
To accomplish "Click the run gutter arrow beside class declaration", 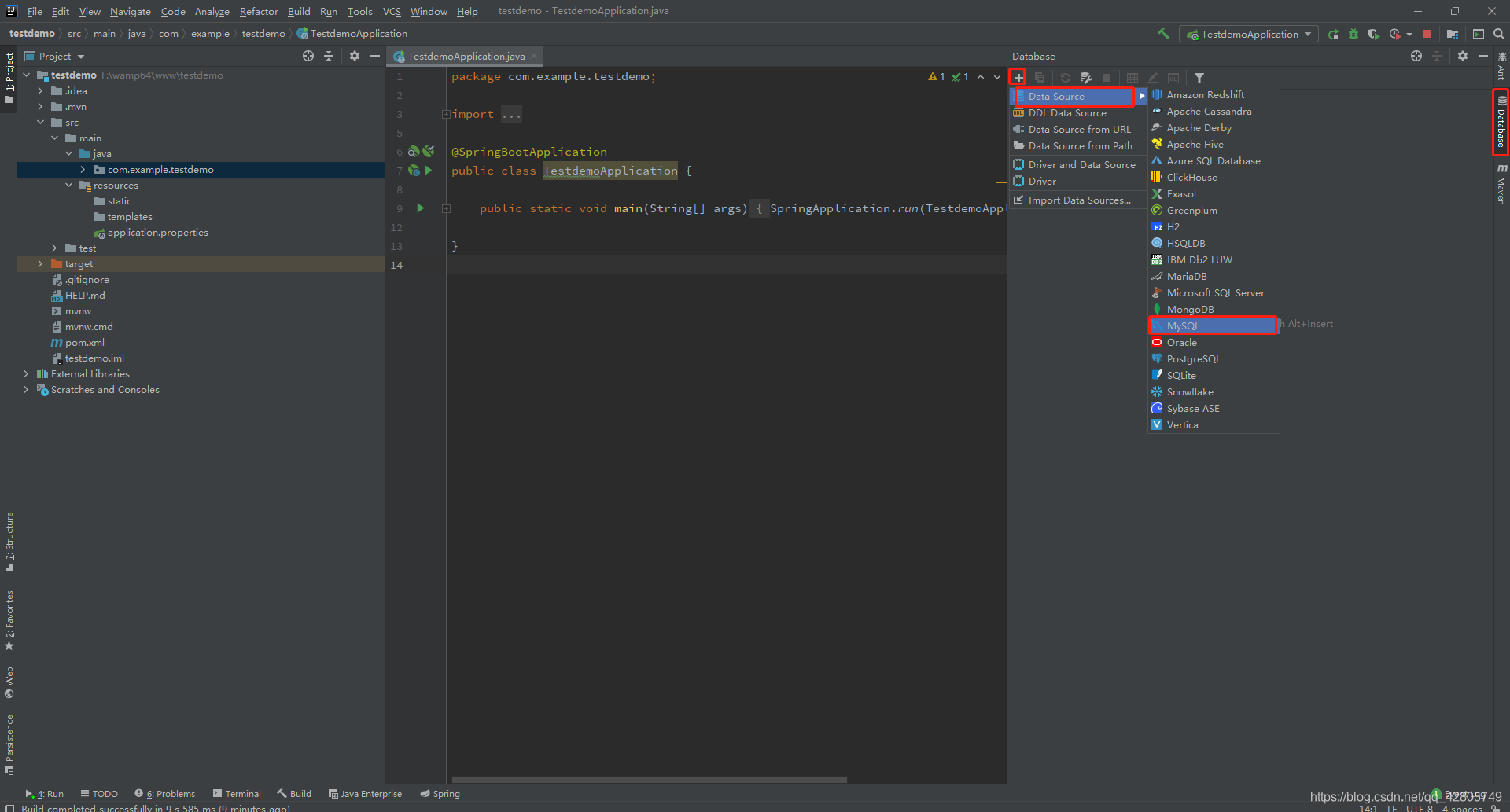I will pos(429,171).
